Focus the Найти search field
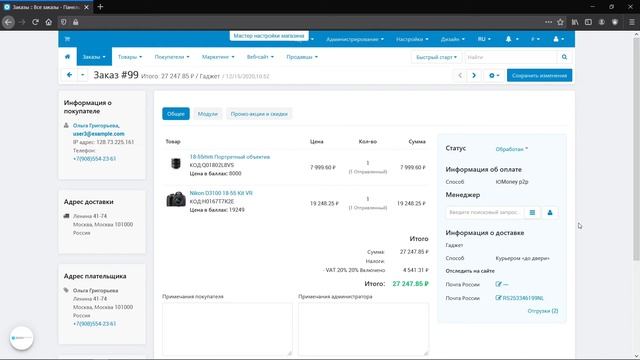The width and height of the screenshot is (640, 360). coord(511,57)
